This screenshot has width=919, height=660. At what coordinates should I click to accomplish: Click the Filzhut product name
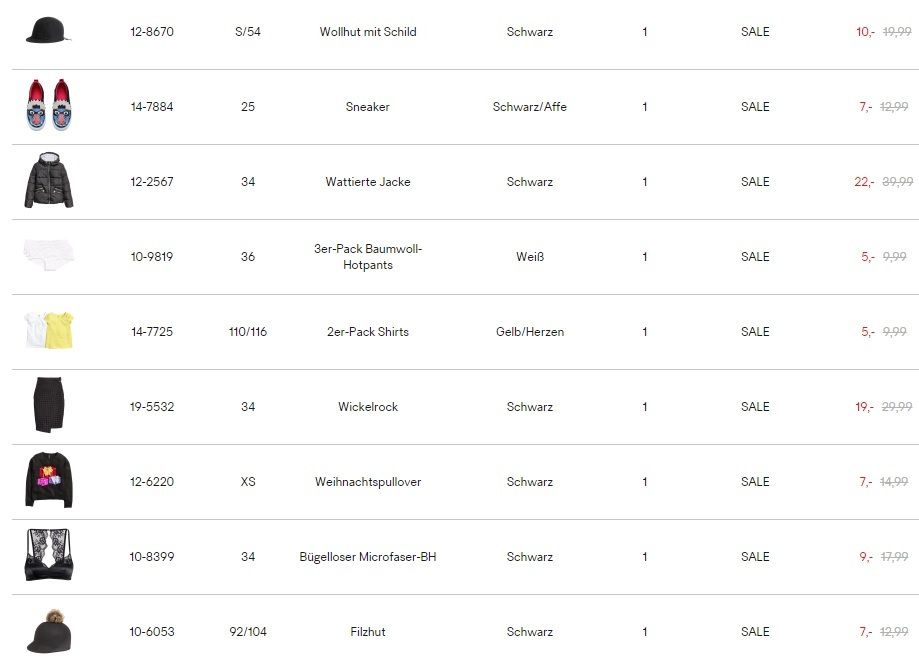pyautogui.click(x=367, y=632)
